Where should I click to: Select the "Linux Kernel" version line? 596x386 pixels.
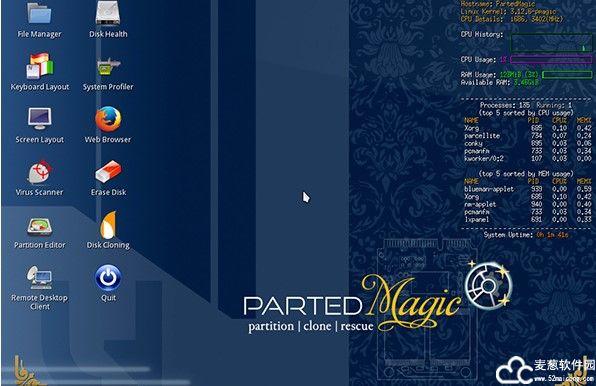point(508,11)
